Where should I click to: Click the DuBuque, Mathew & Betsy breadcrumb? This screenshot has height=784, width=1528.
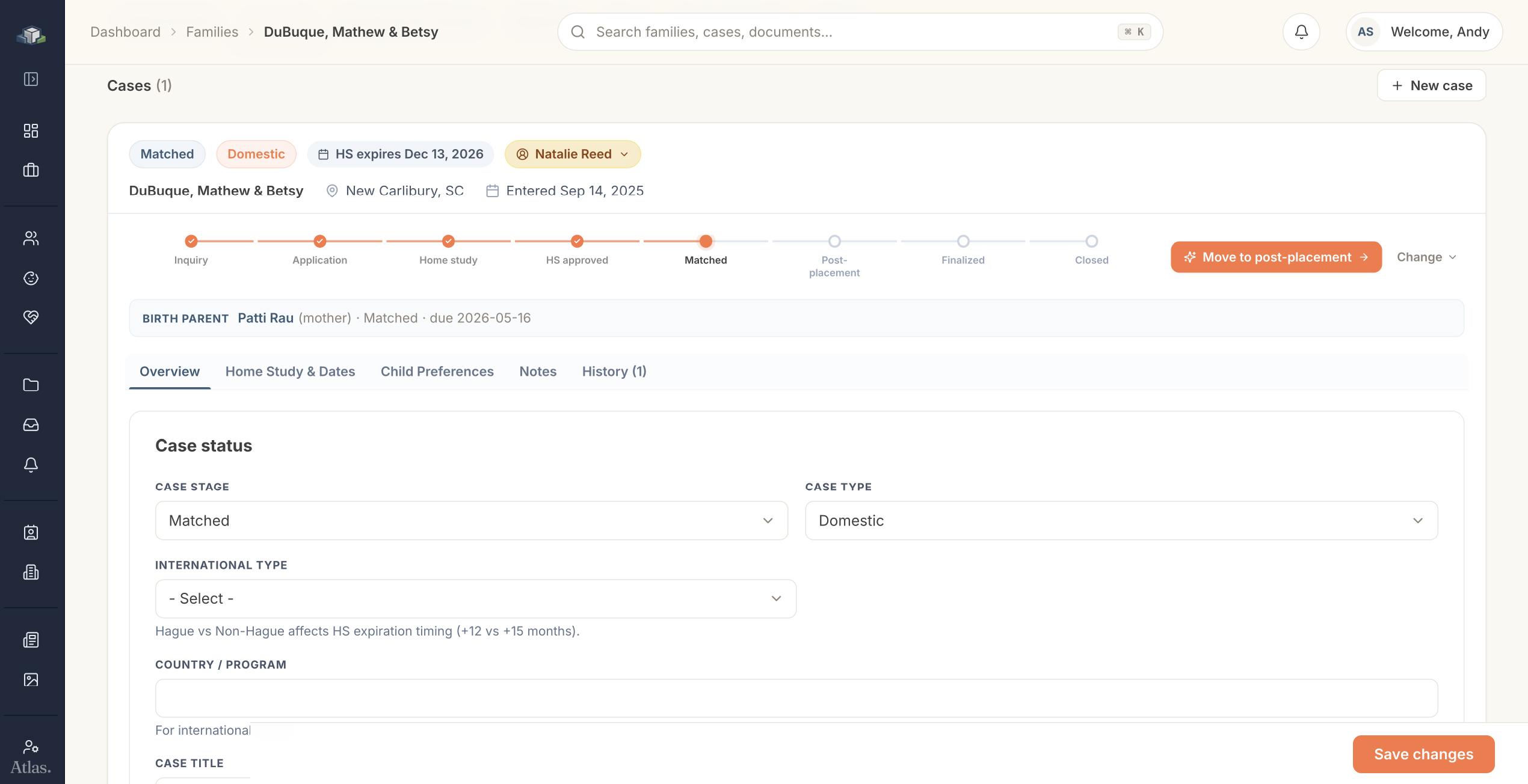click(351, 32)
